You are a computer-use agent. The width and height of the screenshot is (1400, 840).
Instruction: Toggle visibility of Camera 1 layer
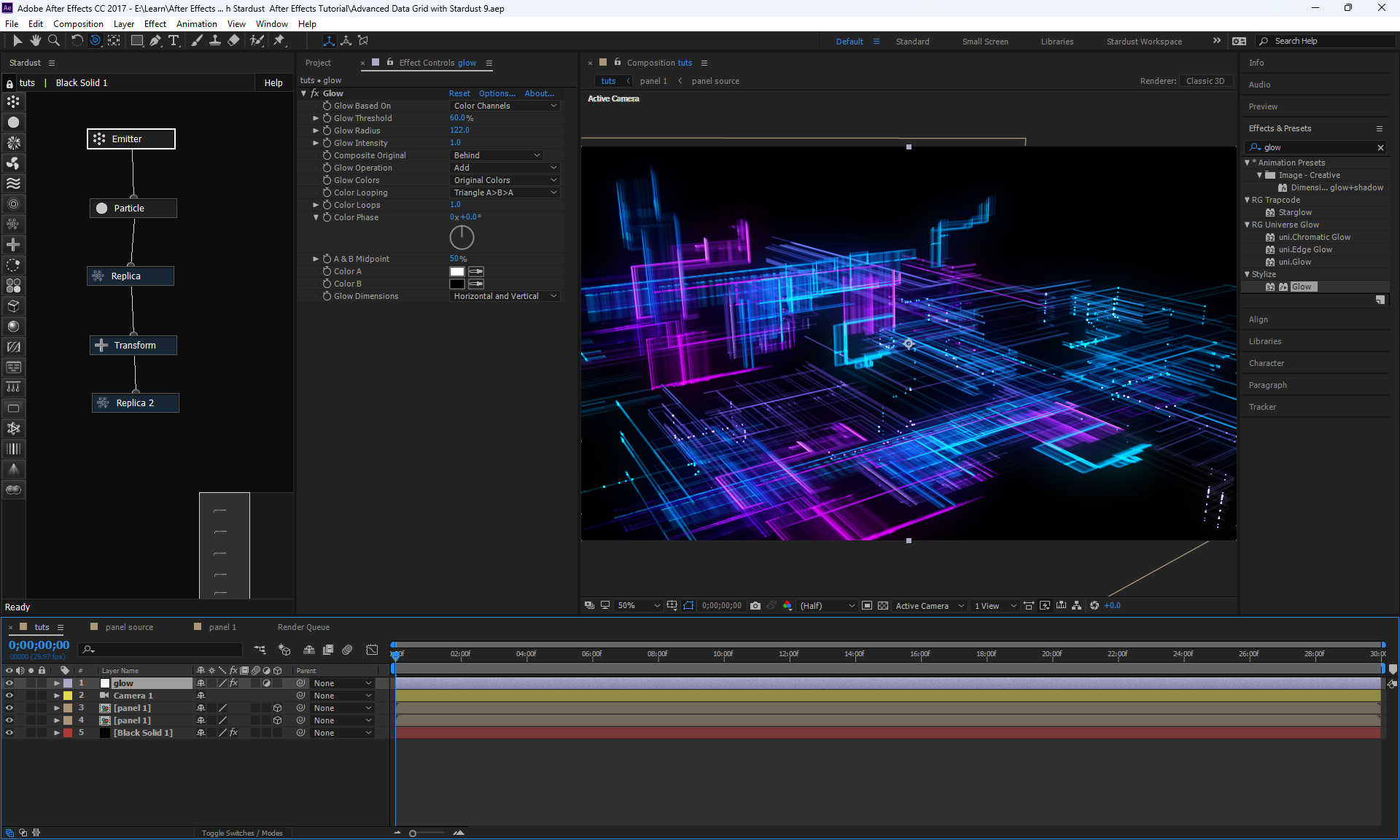click(9, 696)
